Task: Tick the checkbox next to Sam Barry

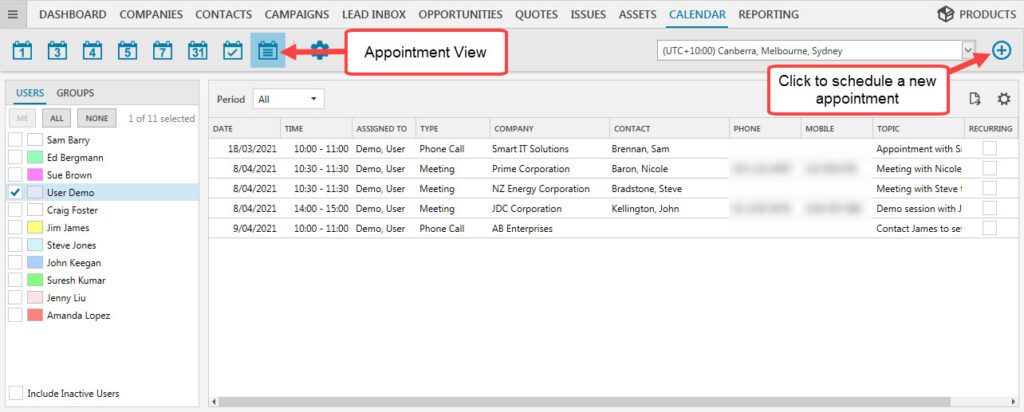Action: pos(15,140)
